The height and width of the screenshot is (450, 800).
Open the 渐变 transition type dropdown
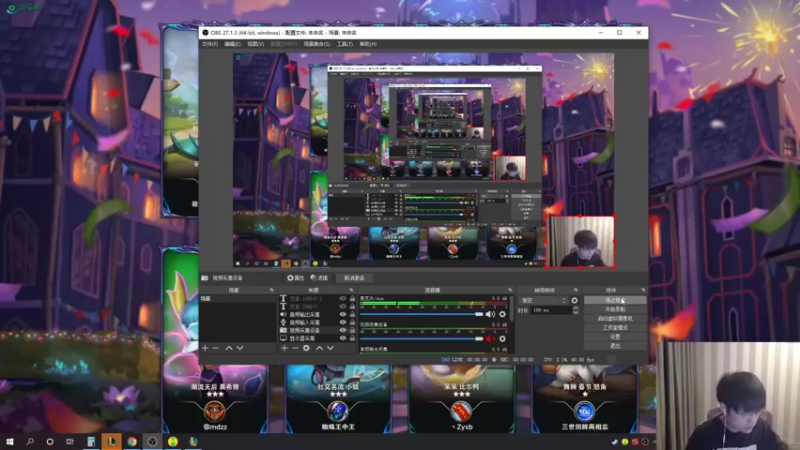click(x=543, y=301)
